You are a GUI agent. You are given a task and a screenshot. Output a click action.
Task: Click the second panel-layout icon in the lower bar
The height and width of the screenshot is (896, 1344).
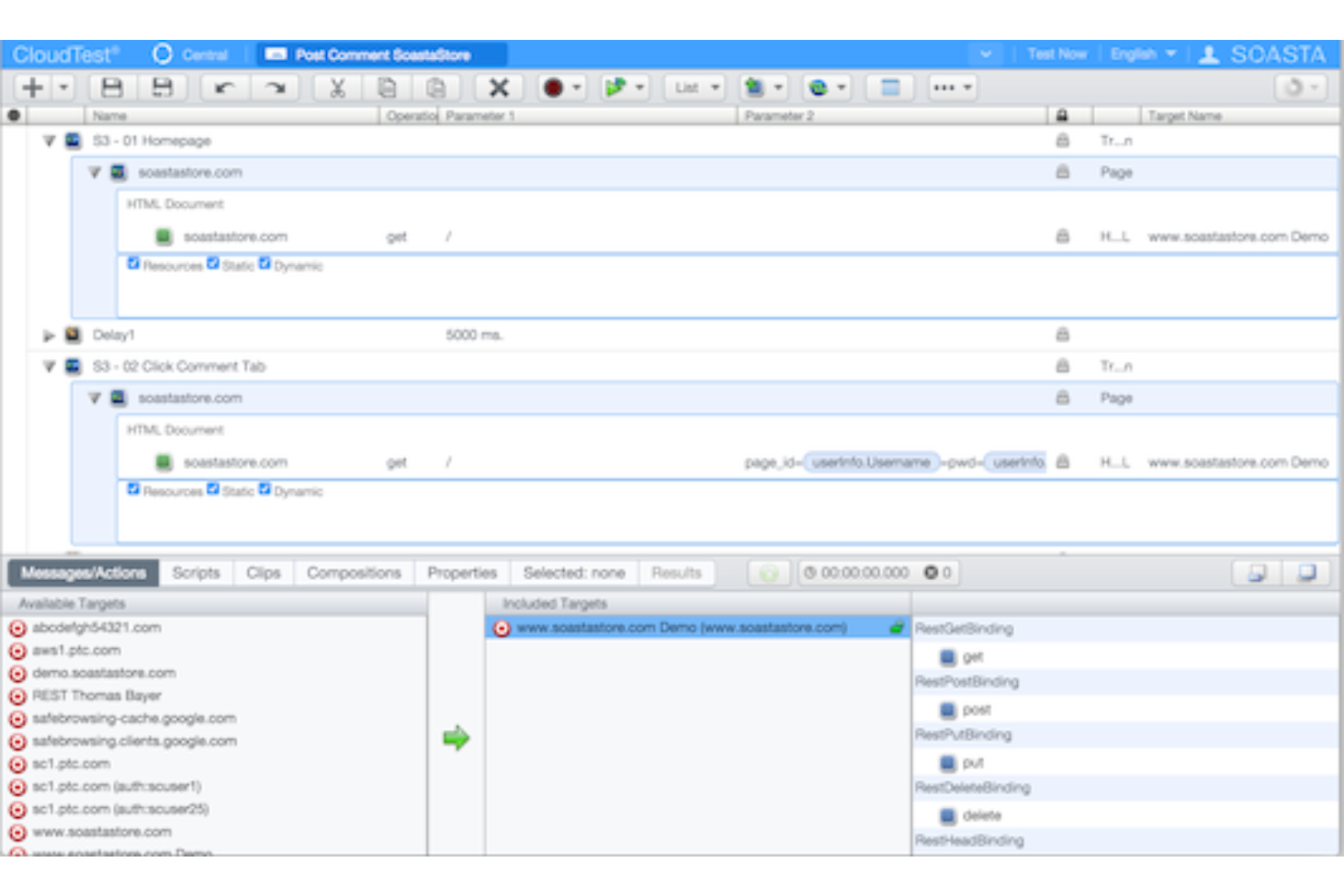pyautogui.click(x=1307, y=573)
